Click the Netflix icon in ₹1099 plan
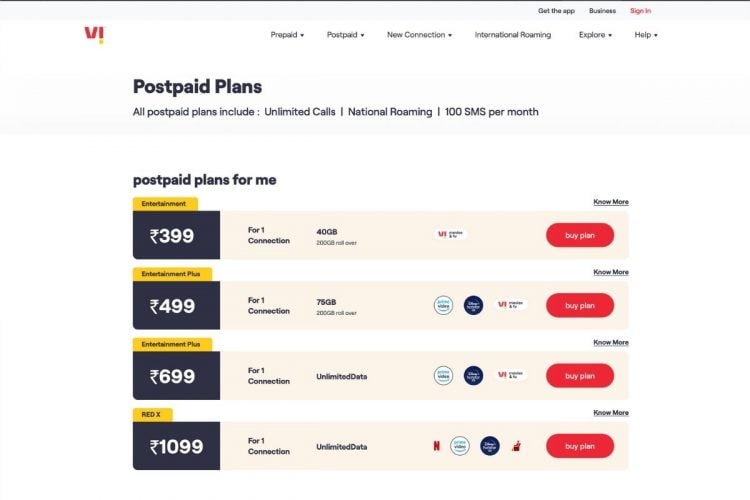750x500 pixels. click(x=436, y=446)
